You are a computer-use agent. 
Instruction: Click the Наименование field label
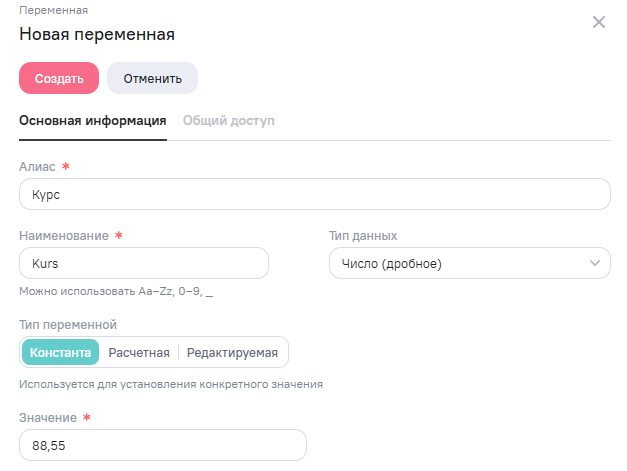pos(65,235)
